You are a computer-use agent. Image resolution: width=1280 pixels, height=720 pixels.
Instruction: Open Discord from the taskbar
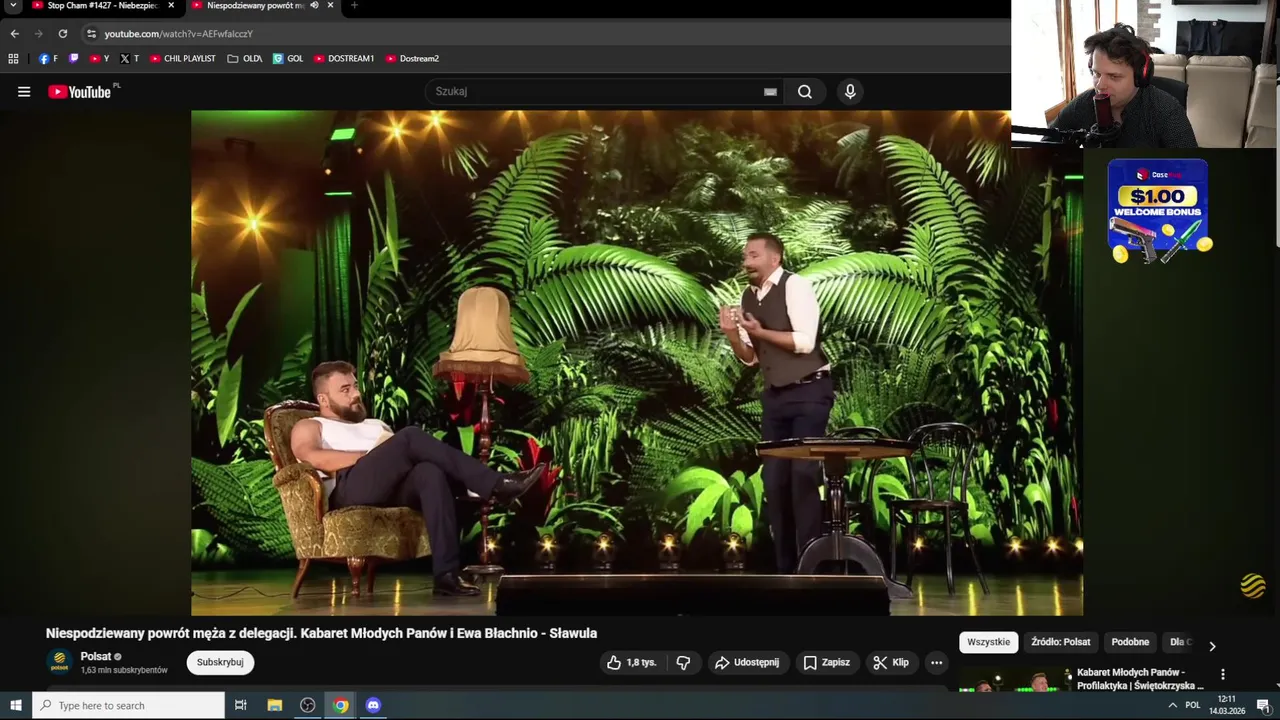373,705
